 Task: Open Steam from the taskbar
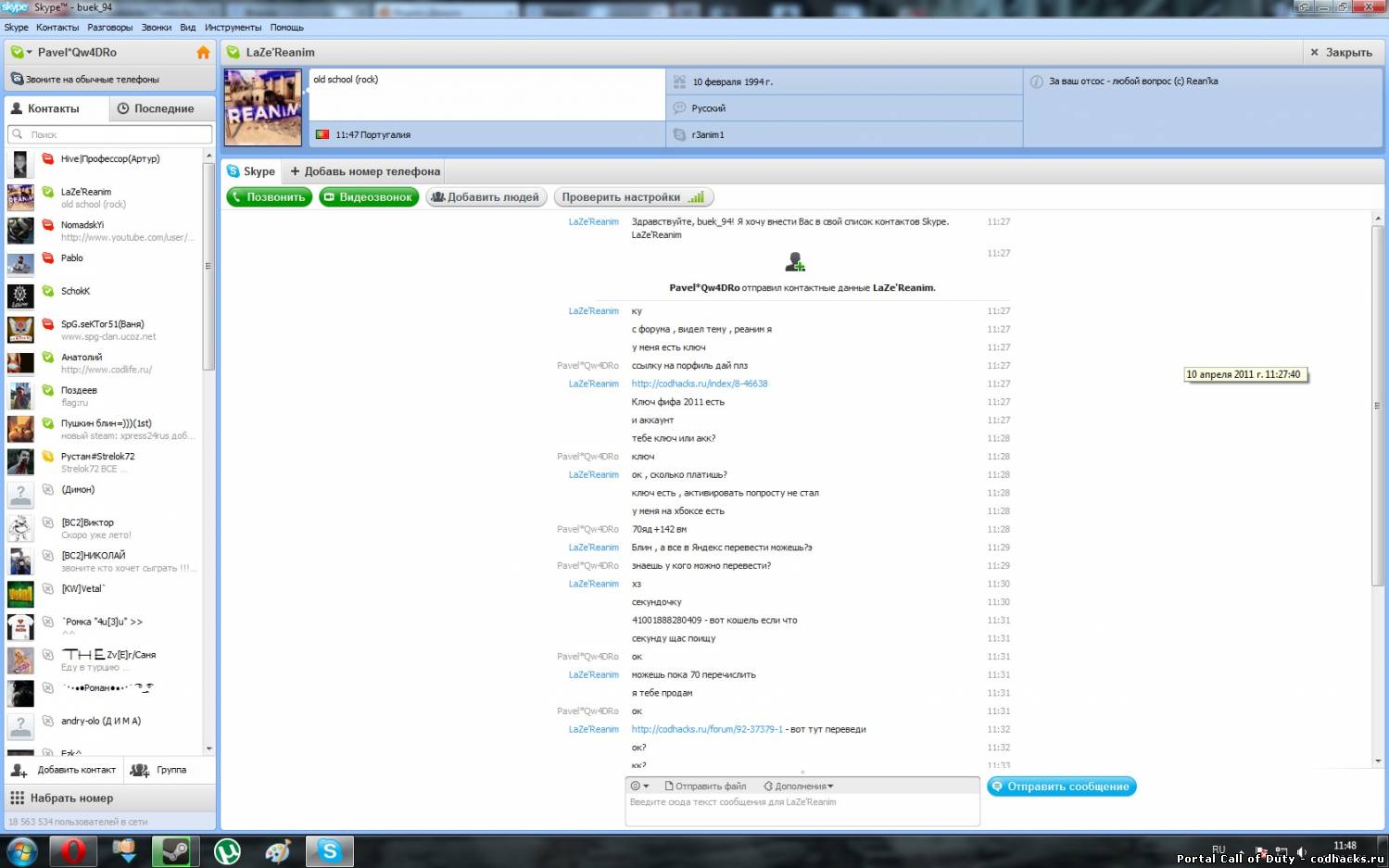point(176,851)
